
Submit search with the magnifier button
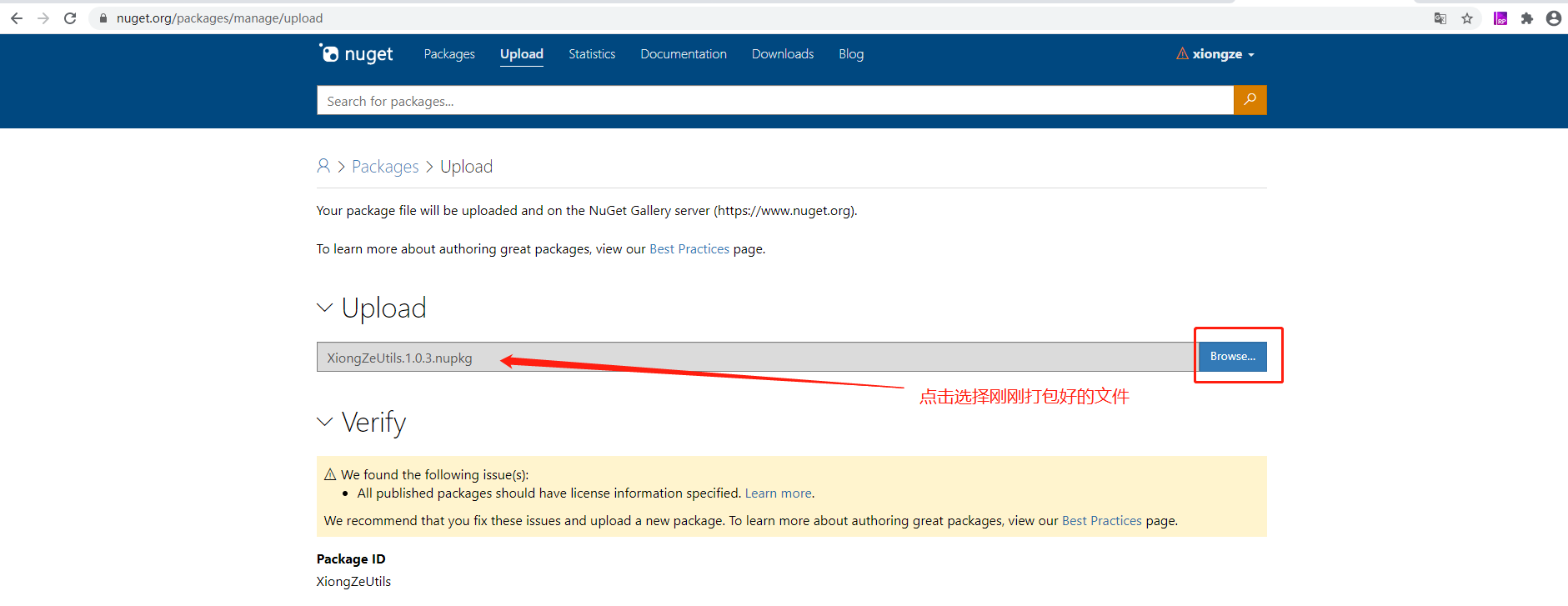1250,100
